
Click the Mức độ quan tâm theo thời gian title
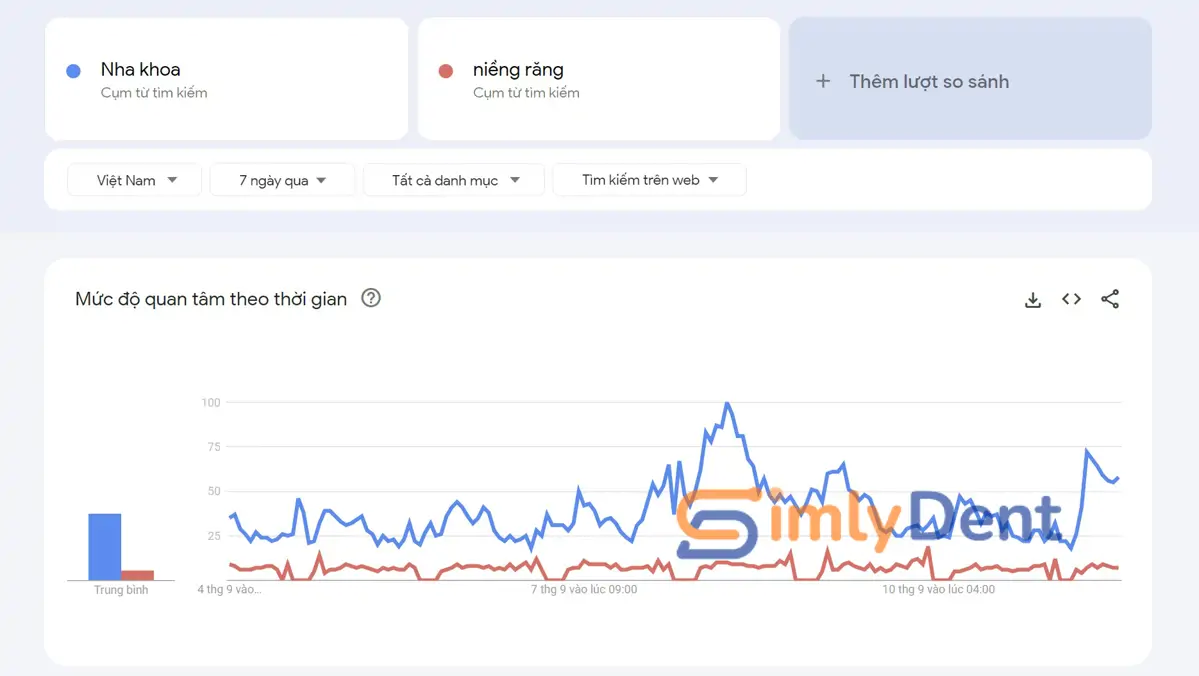[x=211, y=299]
